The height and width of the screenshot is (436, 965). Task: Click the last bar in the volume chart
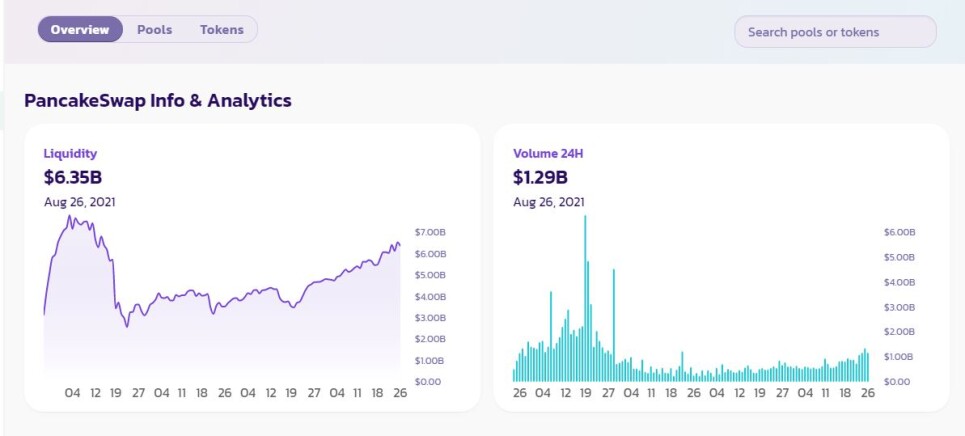868,367
